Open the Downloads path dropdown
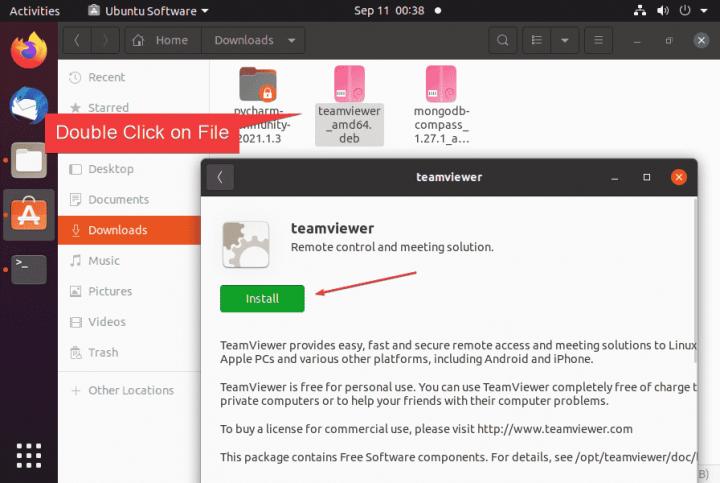Image resolution: width=720 pixels, height=483 pixels. pyautogui.click(x=292, y=41)
